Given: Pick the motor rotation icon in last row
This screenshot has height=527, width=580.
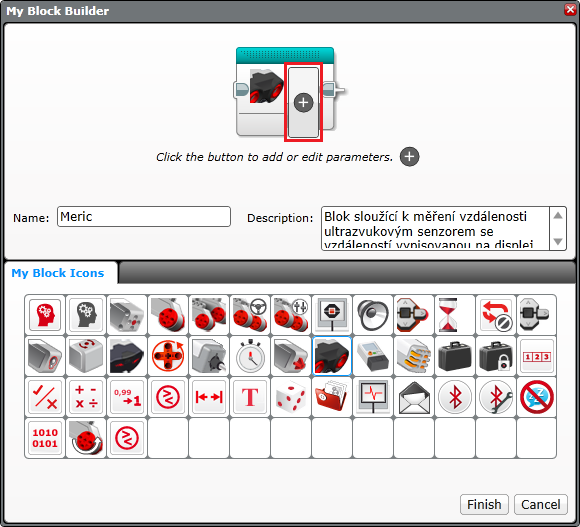Looking at the screenshot, I should [86, 438].
